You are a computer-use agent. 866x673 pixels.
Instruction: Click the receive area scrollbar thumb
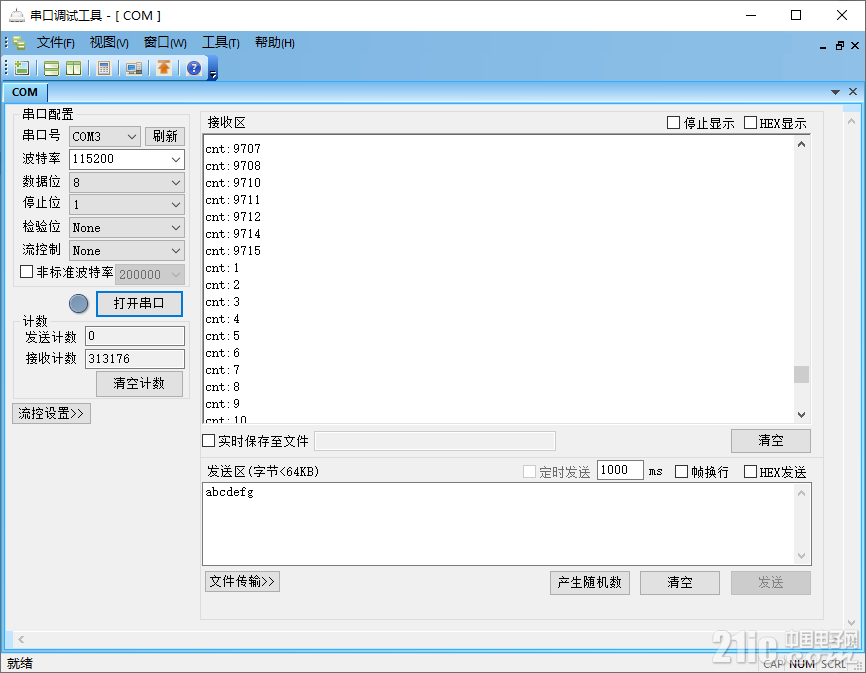point(801,374)
